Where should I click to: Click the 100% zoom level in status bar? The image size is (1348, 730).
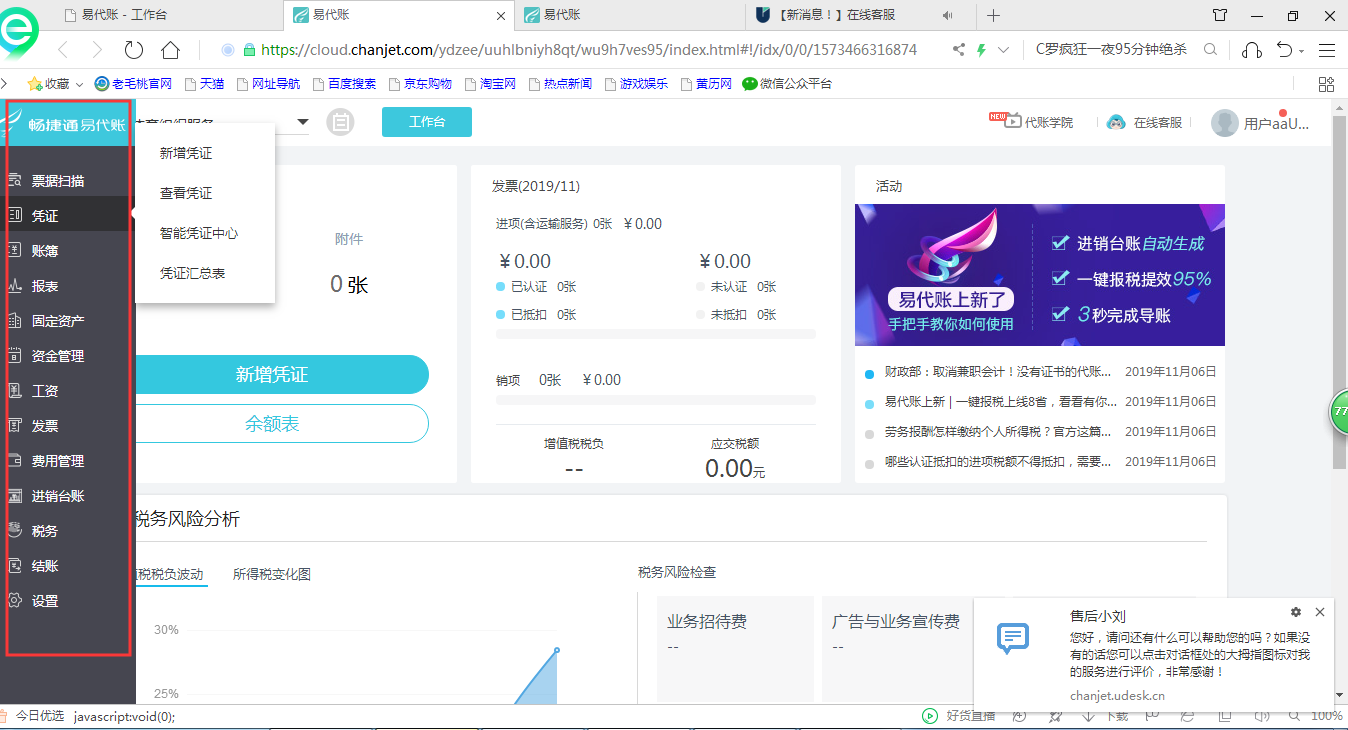pos(1326,716)
